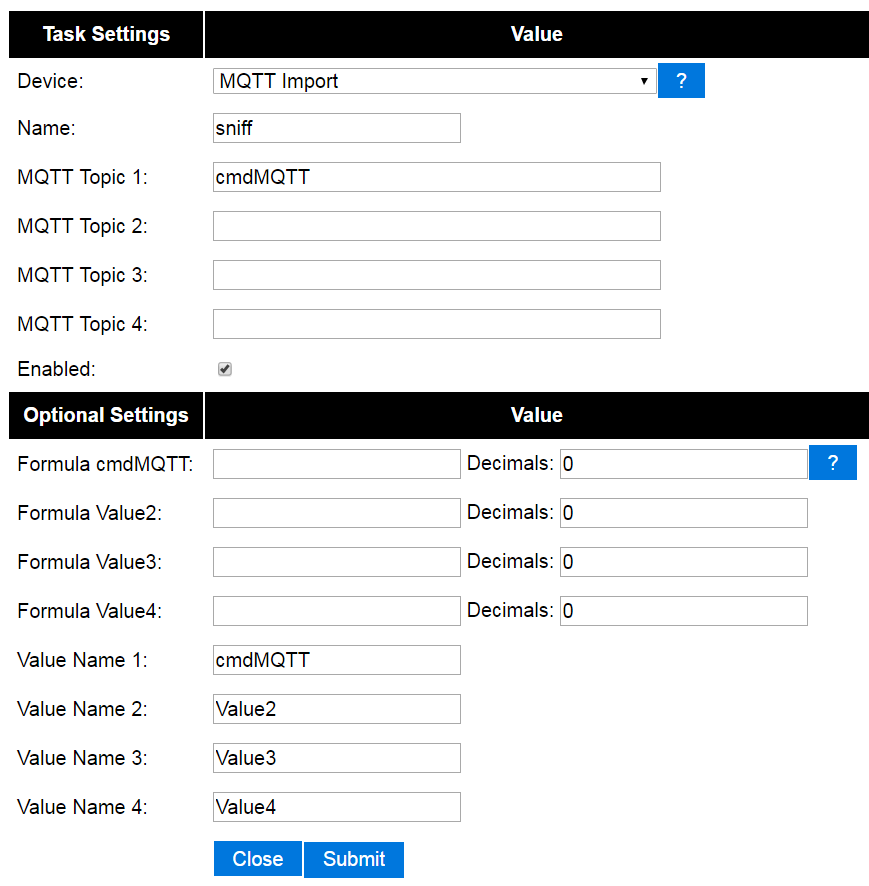Click the Value Name 4: label
The image size is (869, 886).
(x=82, y=807)
